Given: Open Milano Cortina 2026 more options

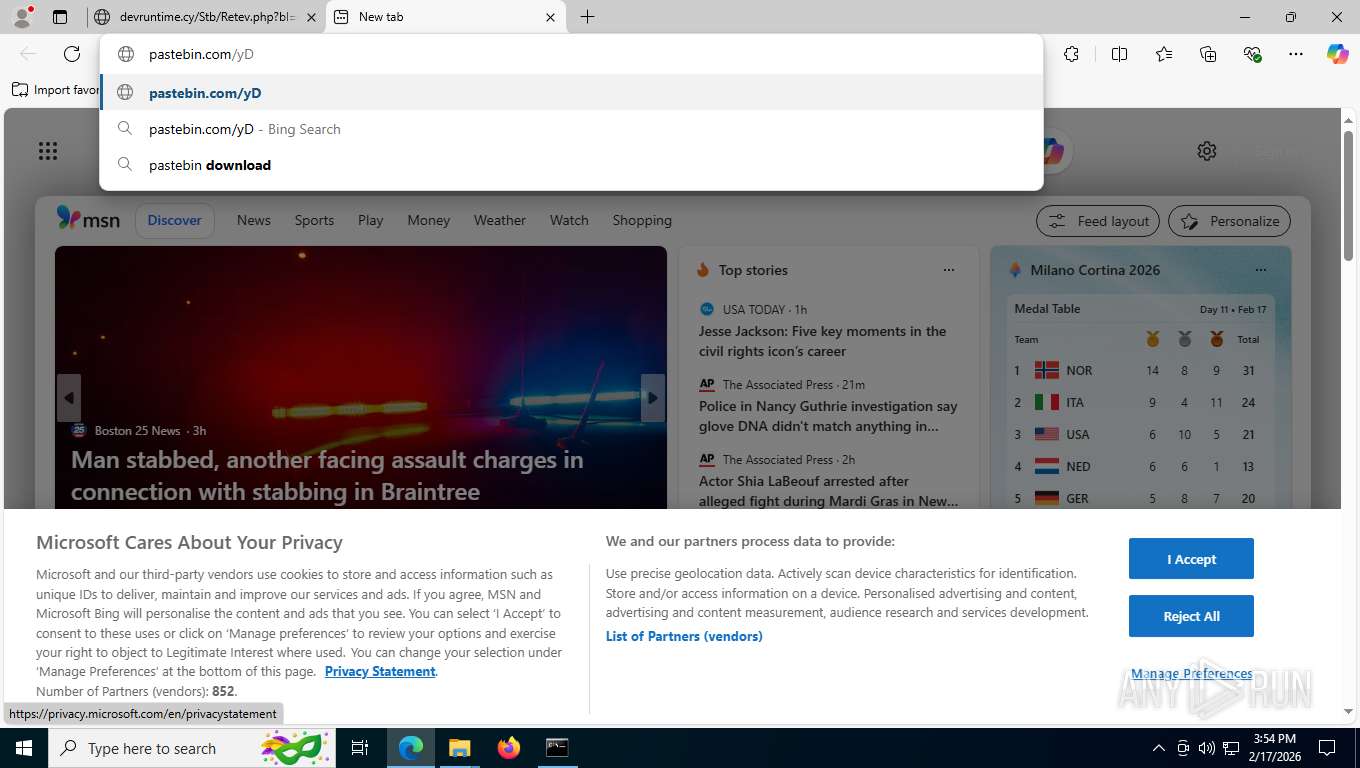Looking at the screenshot, I should (x=1261, y=270).
